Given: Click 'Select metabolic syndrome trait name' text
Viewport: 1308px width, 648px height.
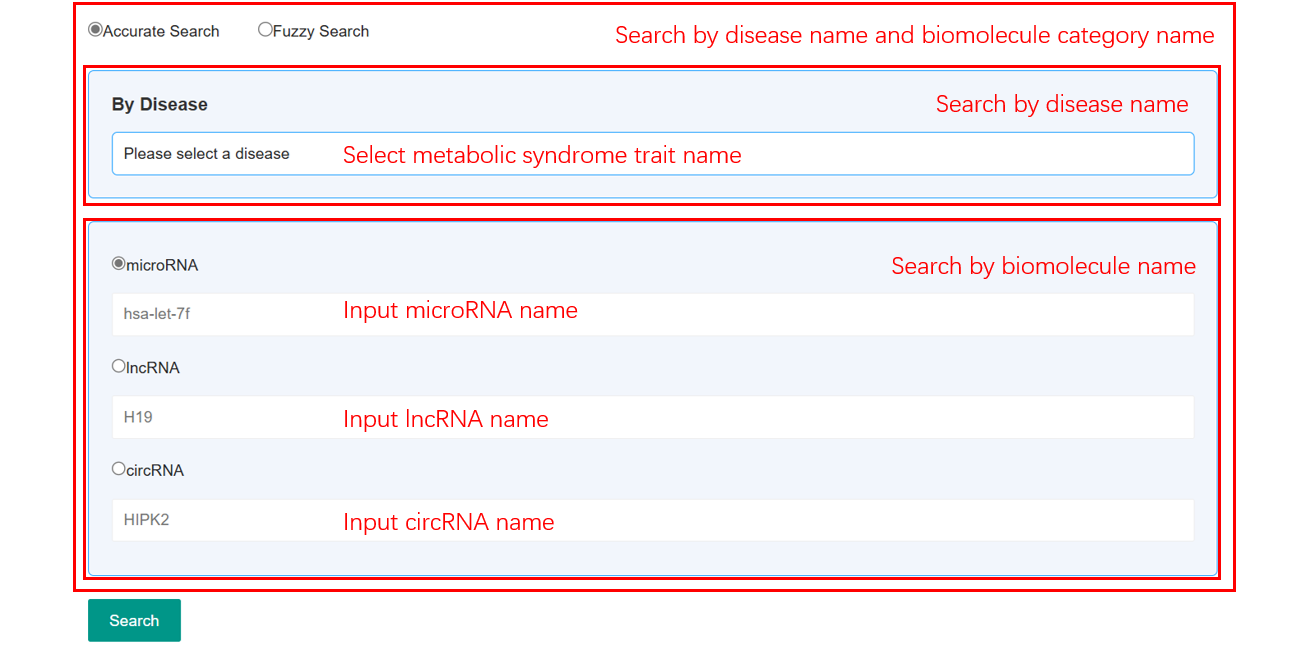Looking at the screenshot, I should tap(542, 155).
